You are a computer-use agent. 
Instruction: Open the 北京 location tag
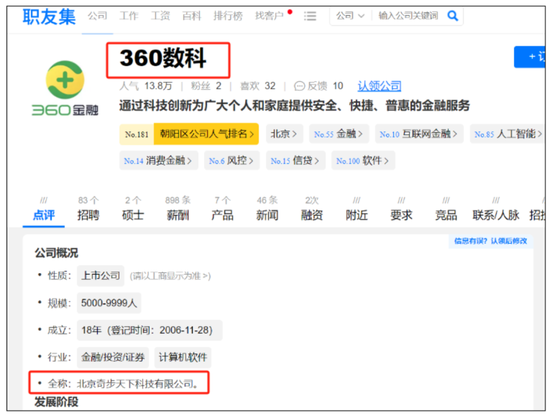(284, 134)
